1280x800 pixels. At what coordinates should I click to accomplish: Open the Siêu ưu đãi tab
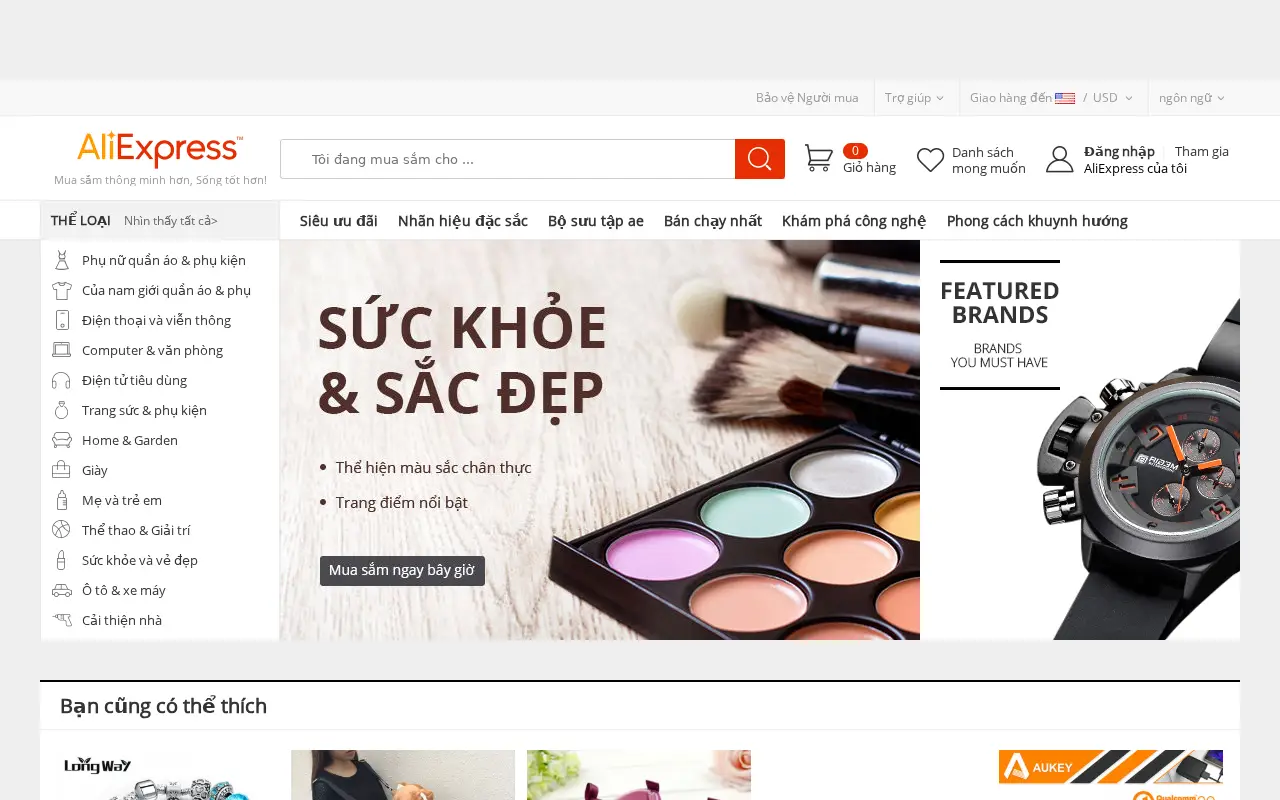coord(339,221)
